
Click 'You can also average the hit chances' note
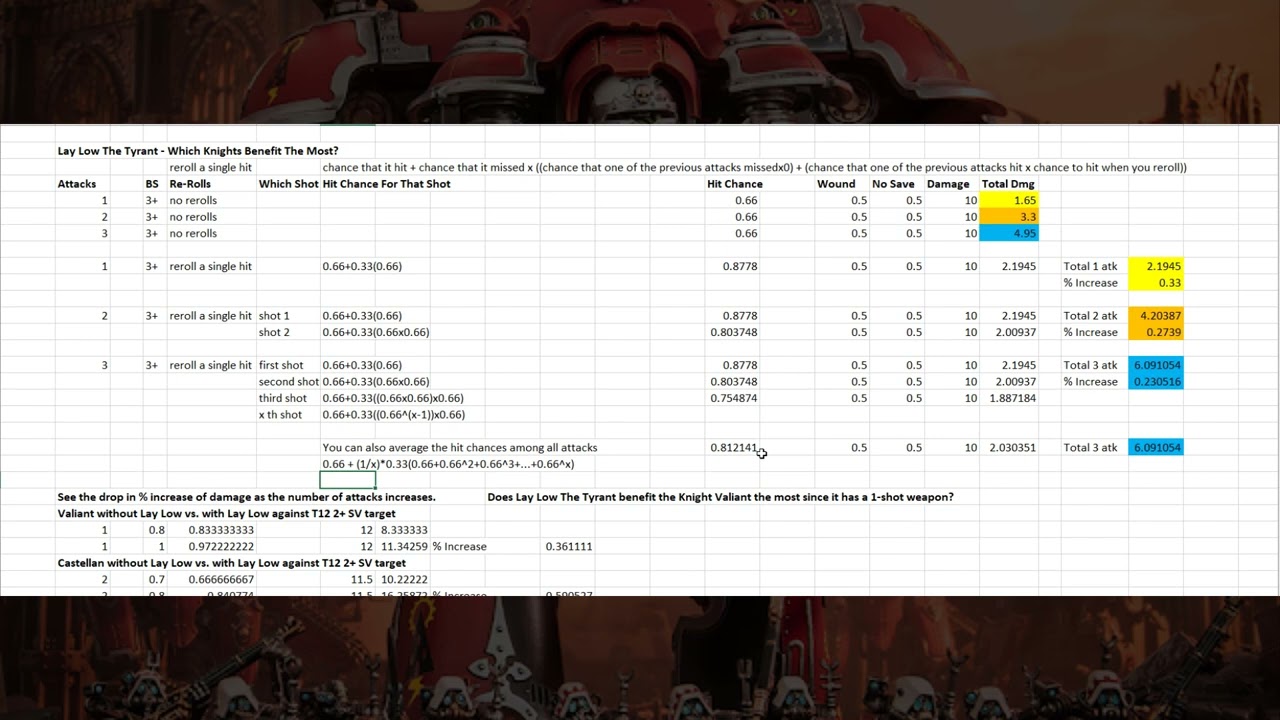(460, 448)
